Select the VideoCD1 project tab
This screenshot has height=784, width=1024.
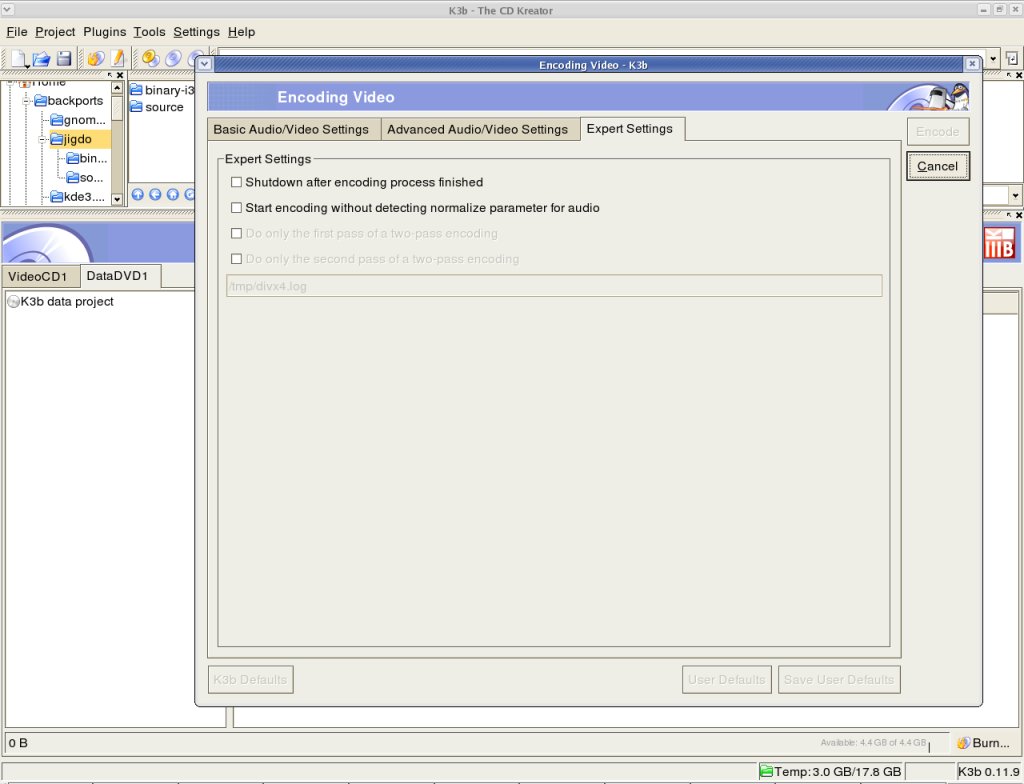[38, 276]
